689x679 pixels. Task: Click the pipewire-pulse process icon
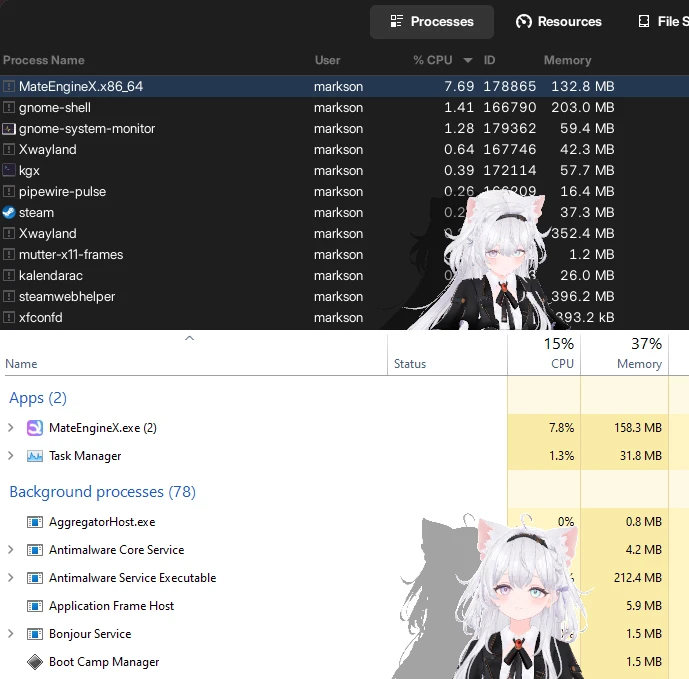[x=9, y=191]
